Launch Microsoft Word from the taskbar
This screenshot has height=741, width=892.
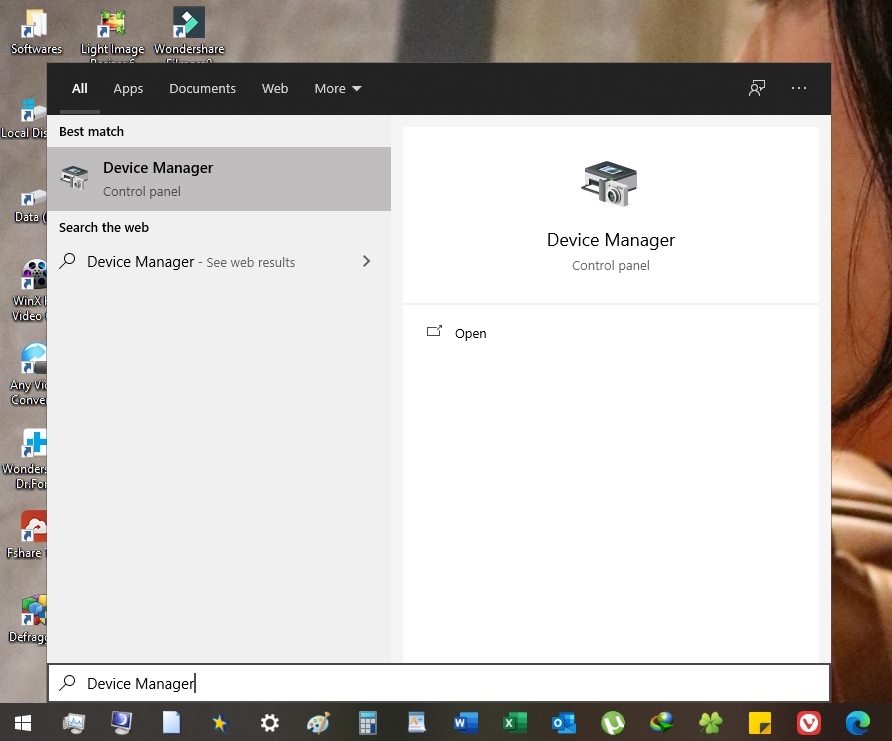pyautogui.click(x=466, y=722)
